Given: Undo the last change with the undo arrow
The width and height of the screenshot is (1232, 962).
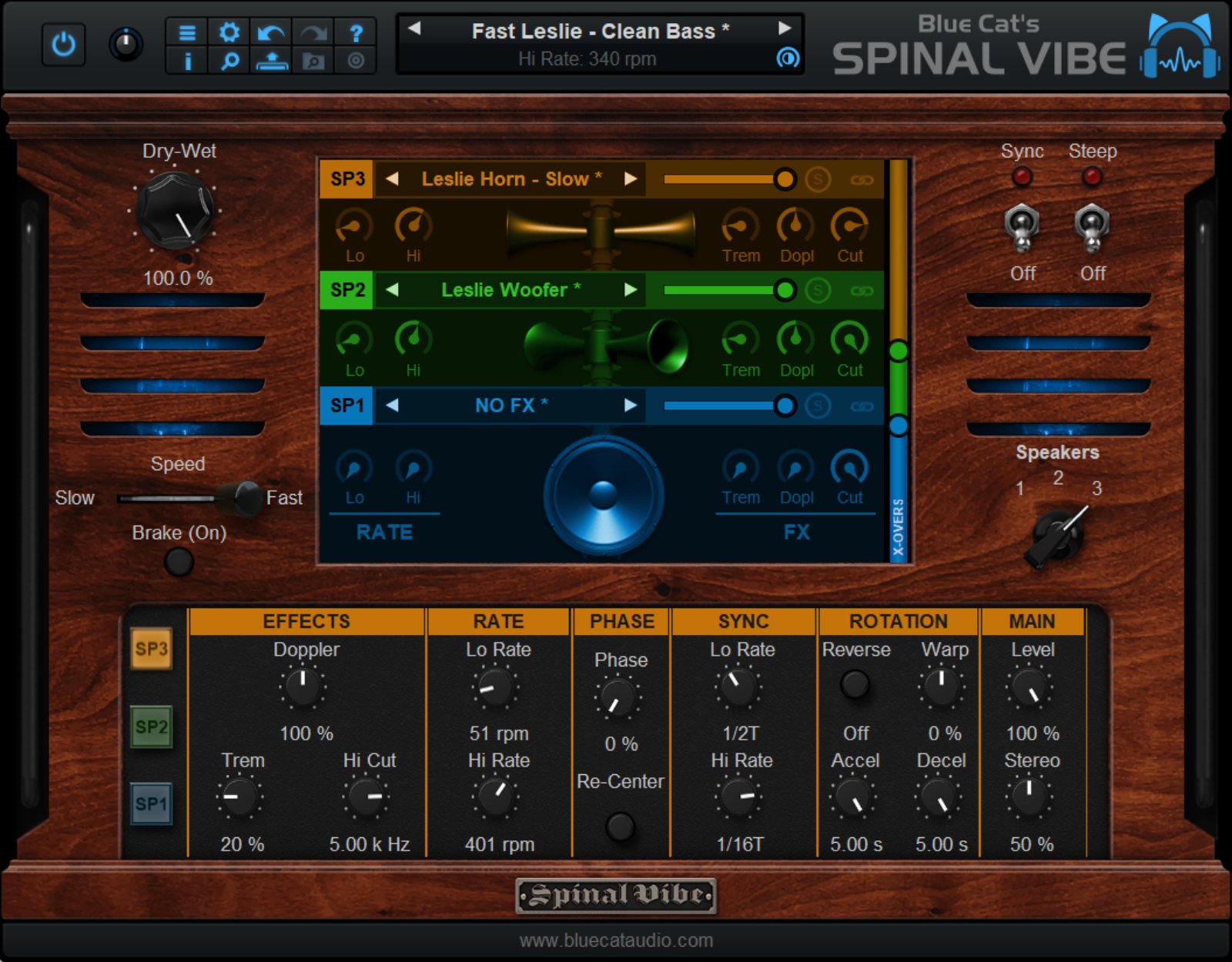Looking at the screenshot, I should (271, 32).
